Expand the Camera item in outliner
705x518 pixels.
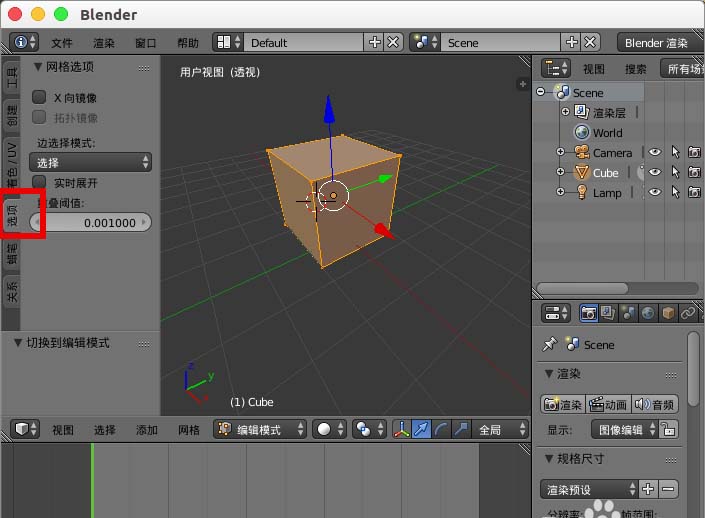(x=561, y=152)
